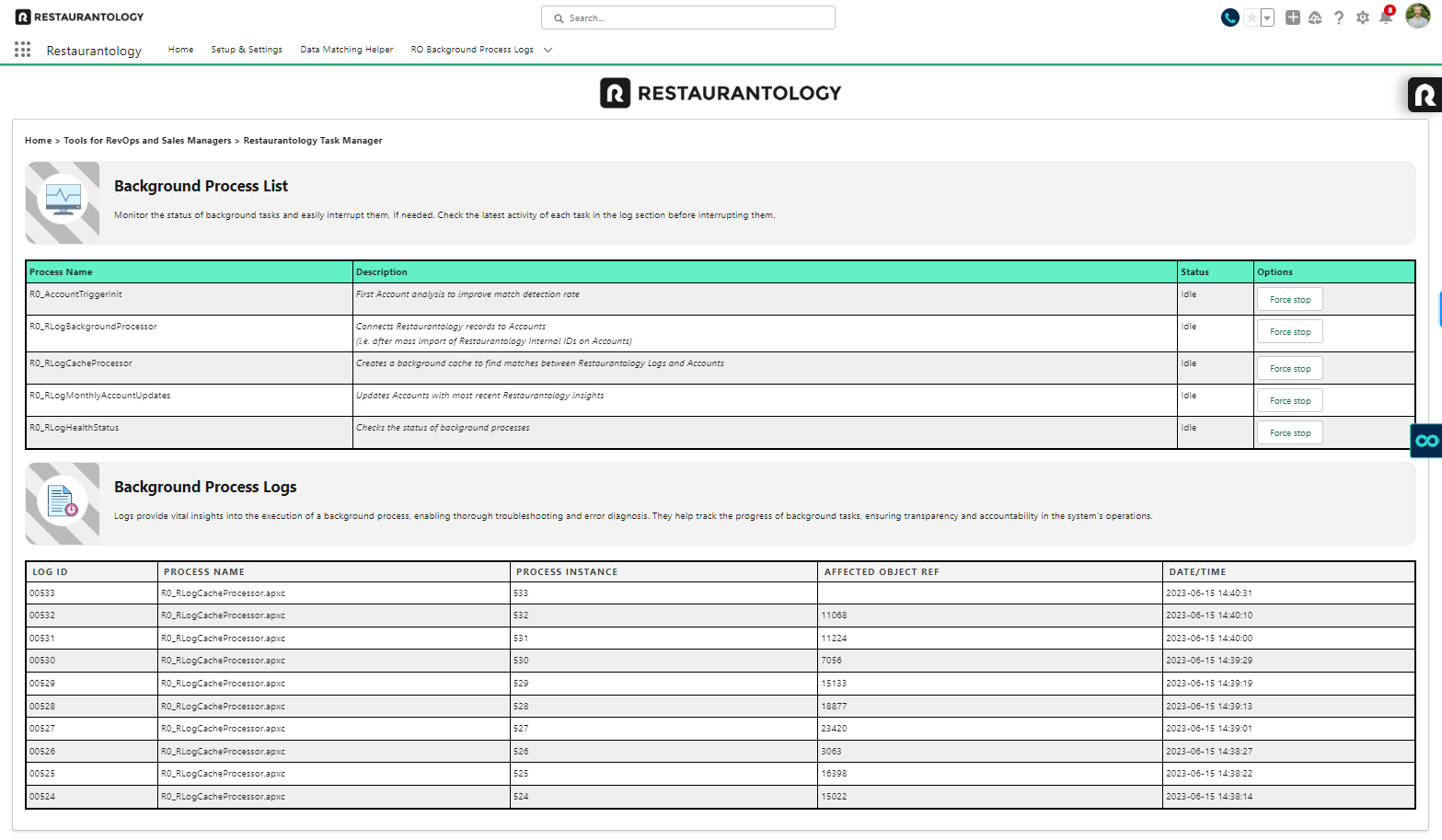
Task: Click timestamp 2023-06-15 14:39:19
Action: coord(1209,684)
